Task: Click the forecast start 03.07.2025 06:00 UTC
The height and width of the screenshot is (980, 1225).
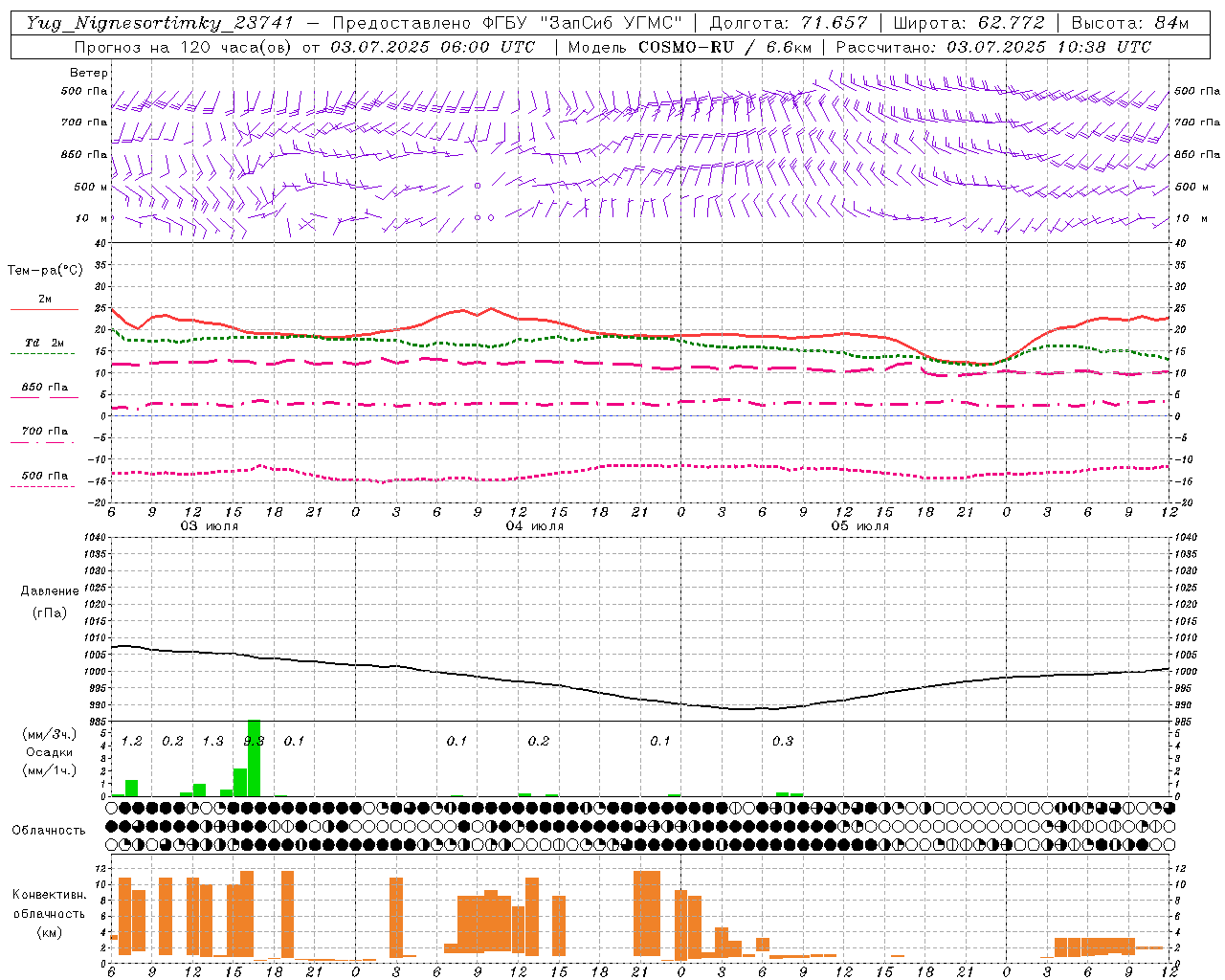Action: pos(433,47)
